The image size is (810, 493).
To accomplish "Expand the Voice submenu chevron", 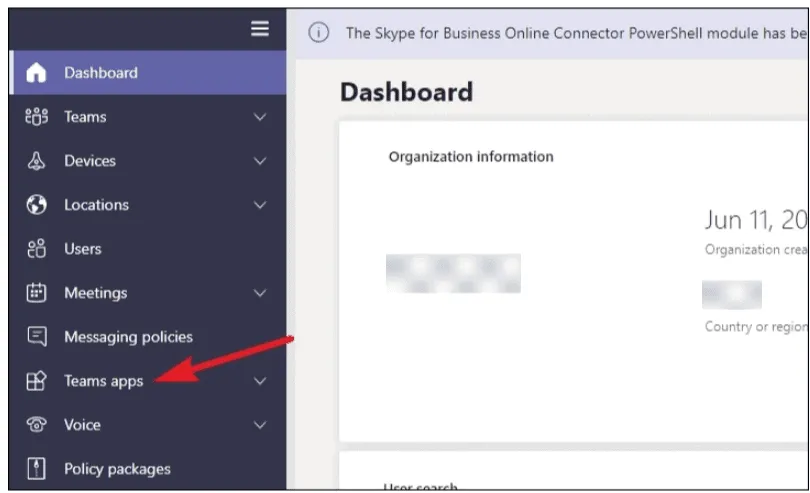I will (x=260, y=425).
